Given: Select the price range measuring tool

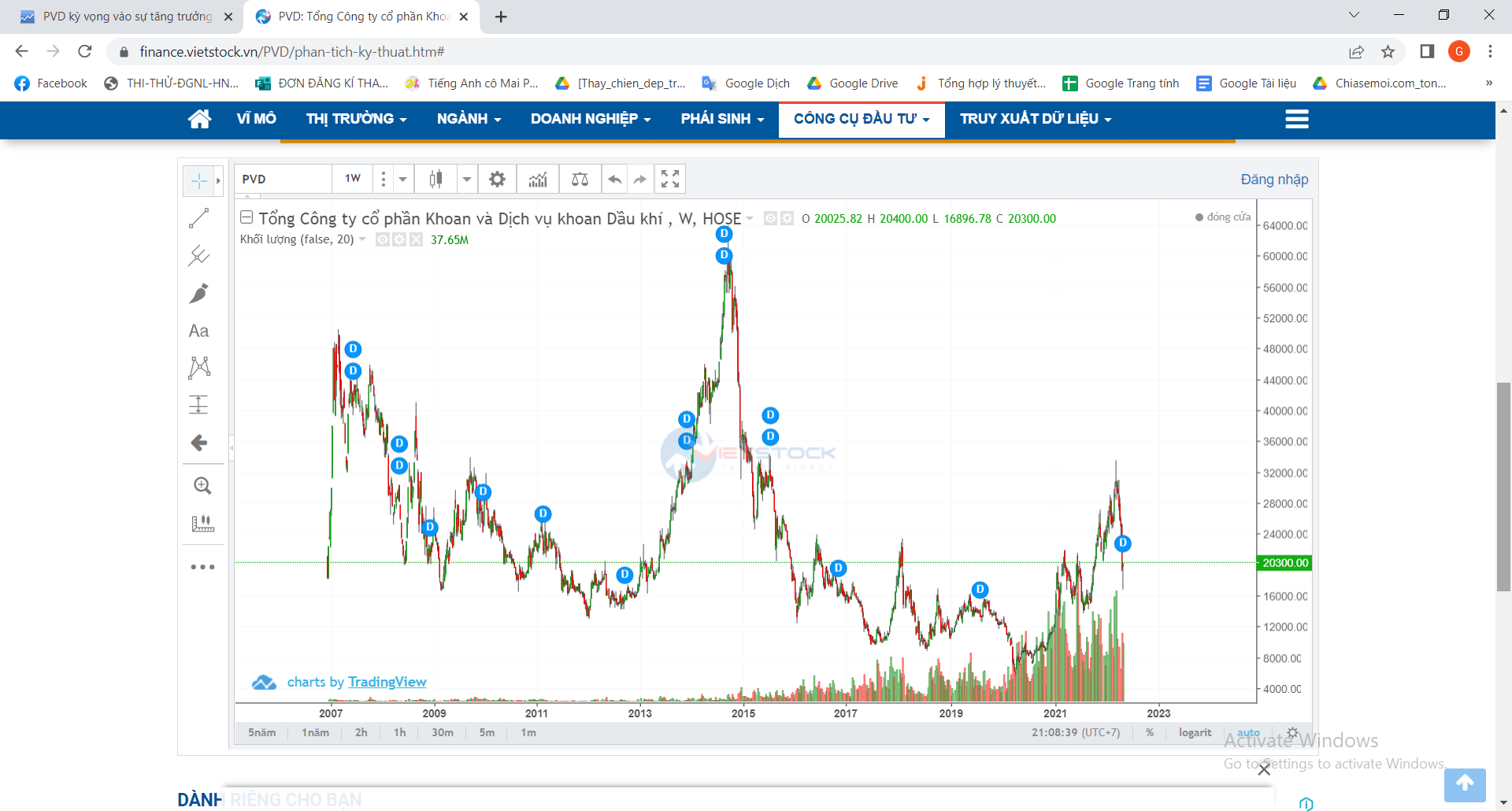Looking at the screenshot, I should point(198,405).
